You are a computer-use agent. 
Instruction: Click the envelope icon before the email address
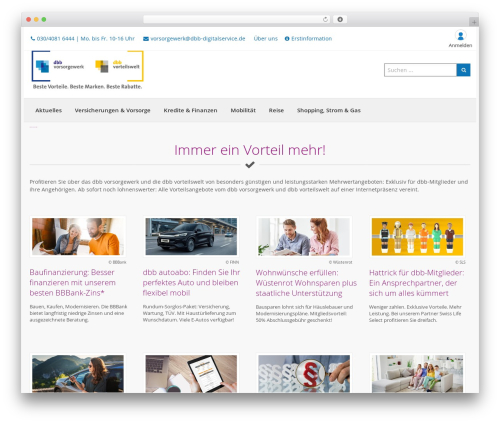[x=146, y=39]
